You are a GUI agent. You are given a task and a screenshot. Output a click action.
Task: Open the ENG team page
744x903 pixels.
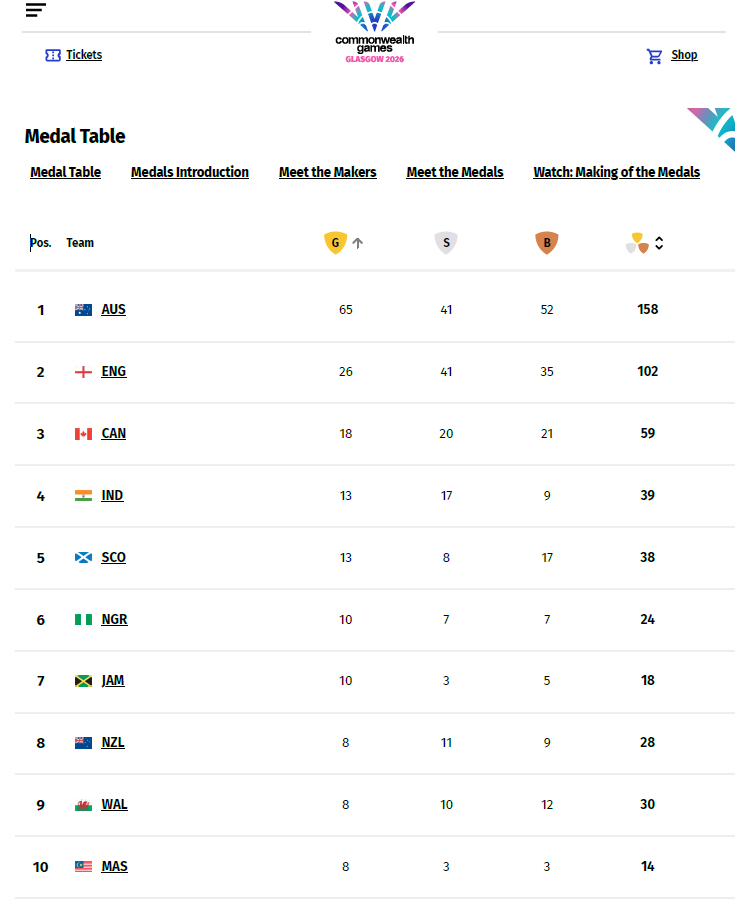click(x=113, y=371)
